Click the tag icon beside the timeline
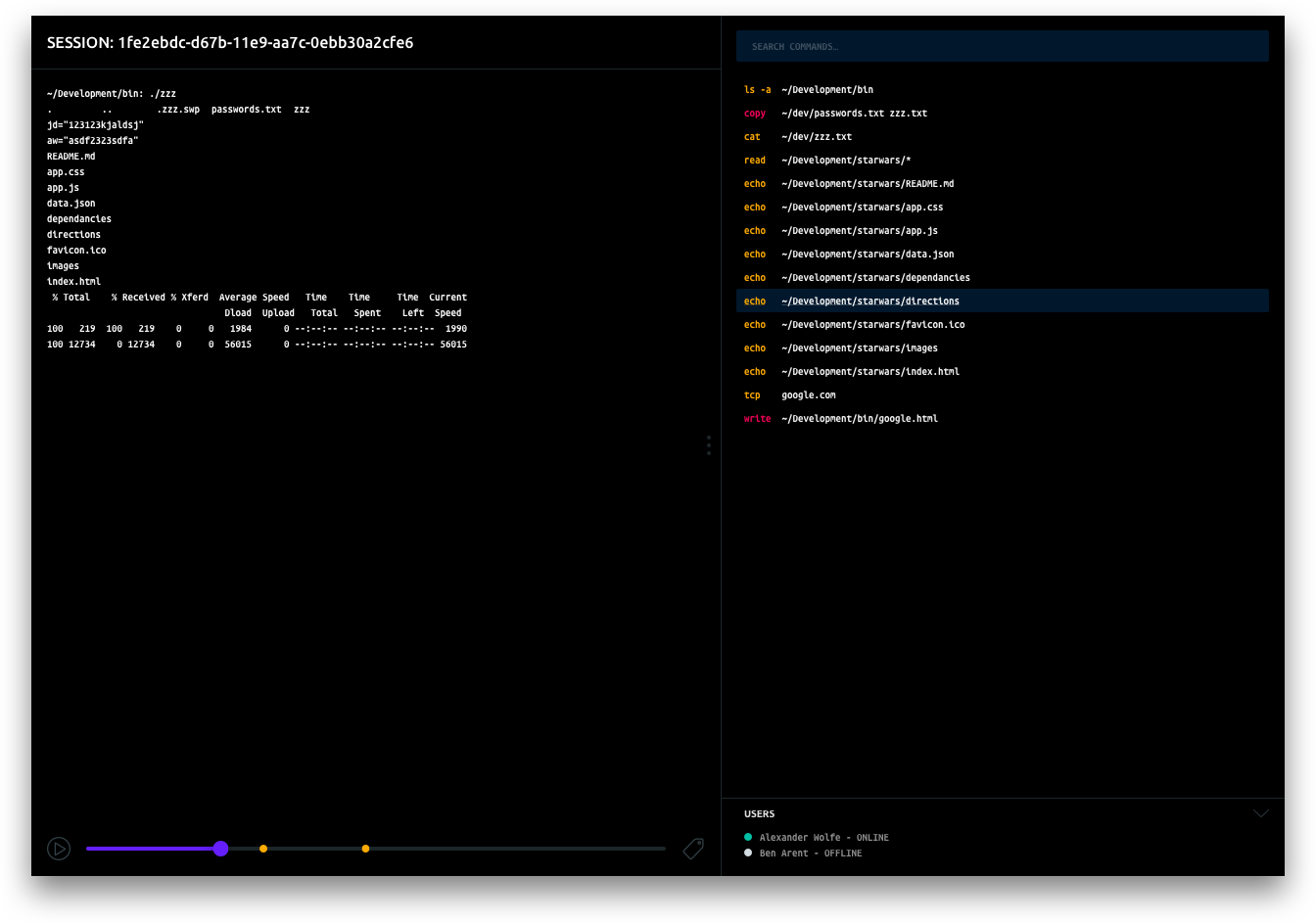The image size is (1316, 923). pyautogui.click(x=693, y=849)
